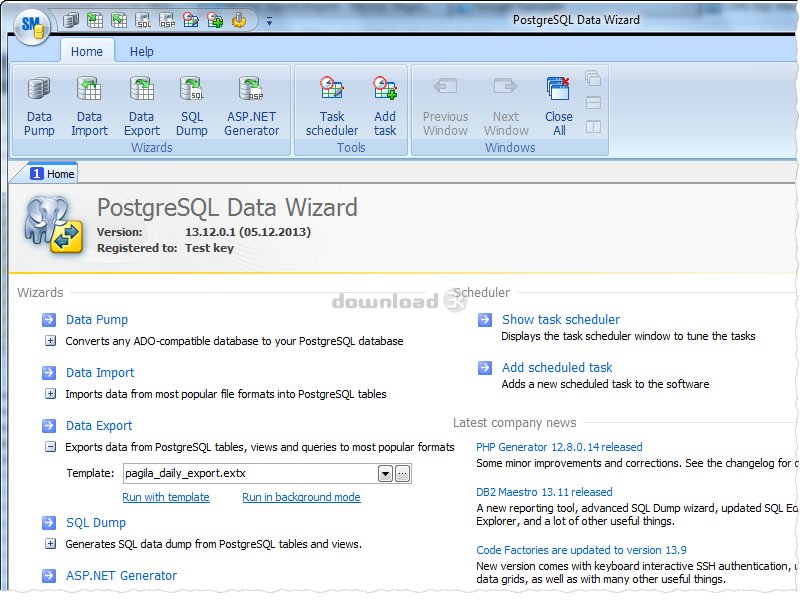Open the Data Pump wizard link

click(96, 320)
